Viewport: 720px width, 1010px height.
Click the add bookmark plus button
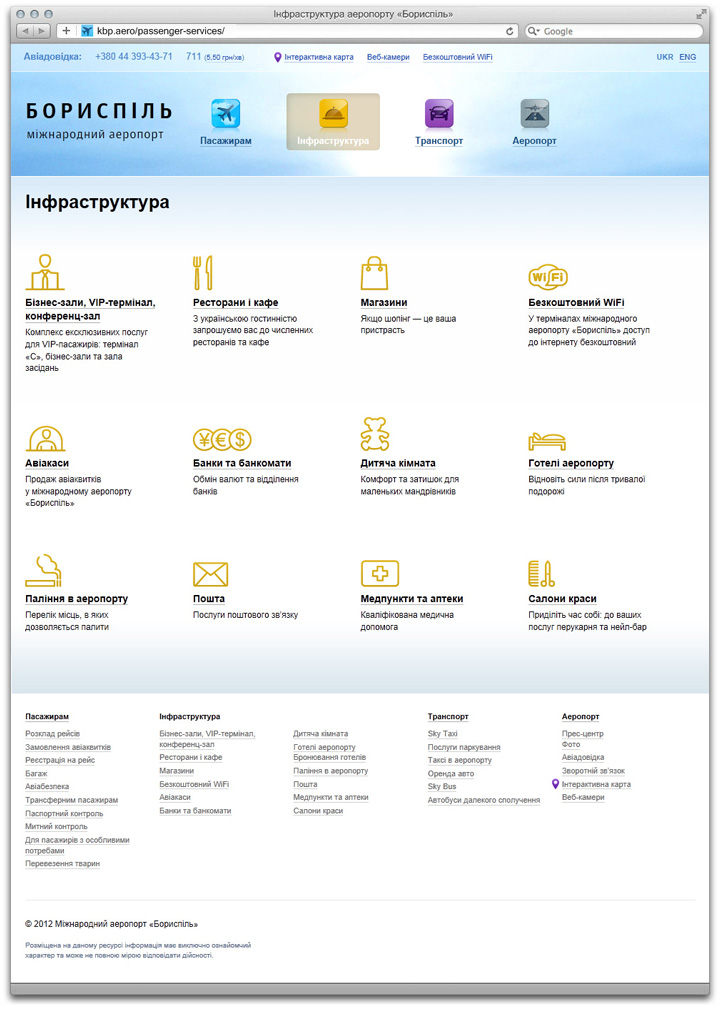[66, 31]
